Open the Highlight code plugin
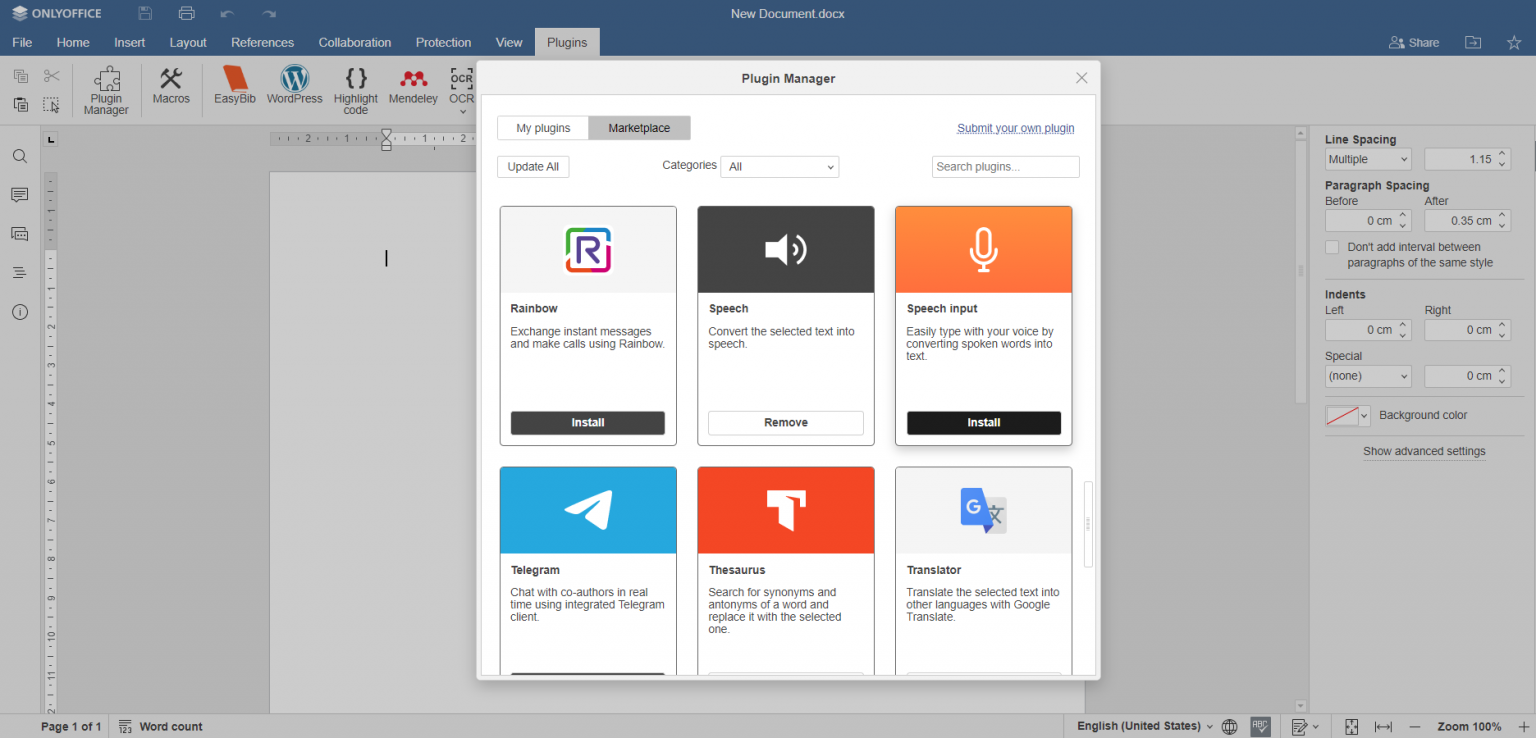Image resolution: width=1536 pixels, height=738 pixels. pyautogui.click(x=355, y=90)
